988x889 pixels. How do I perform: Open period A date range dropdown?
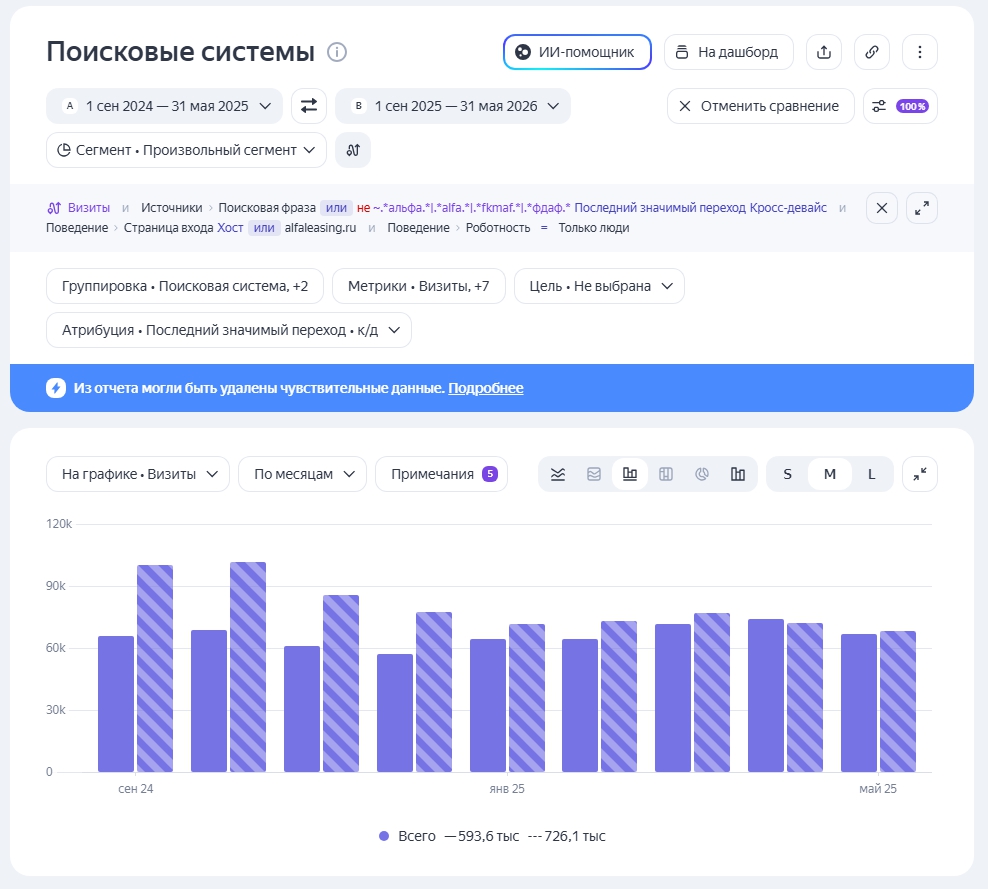(164, 106)
